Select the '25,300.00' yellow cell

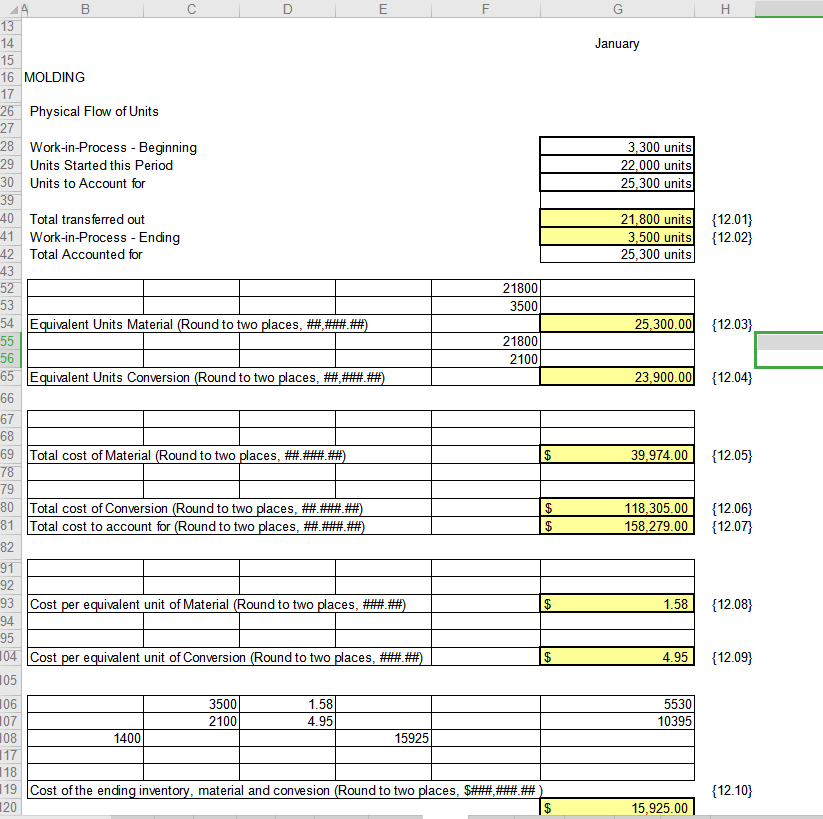click(x=617, y=324)
